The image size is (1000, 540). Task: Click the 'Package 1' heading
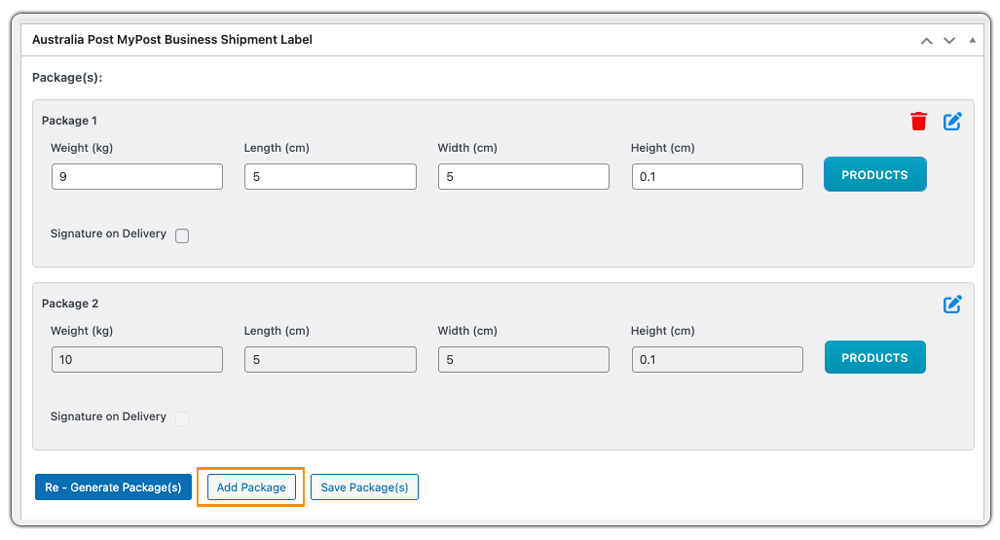70,120
